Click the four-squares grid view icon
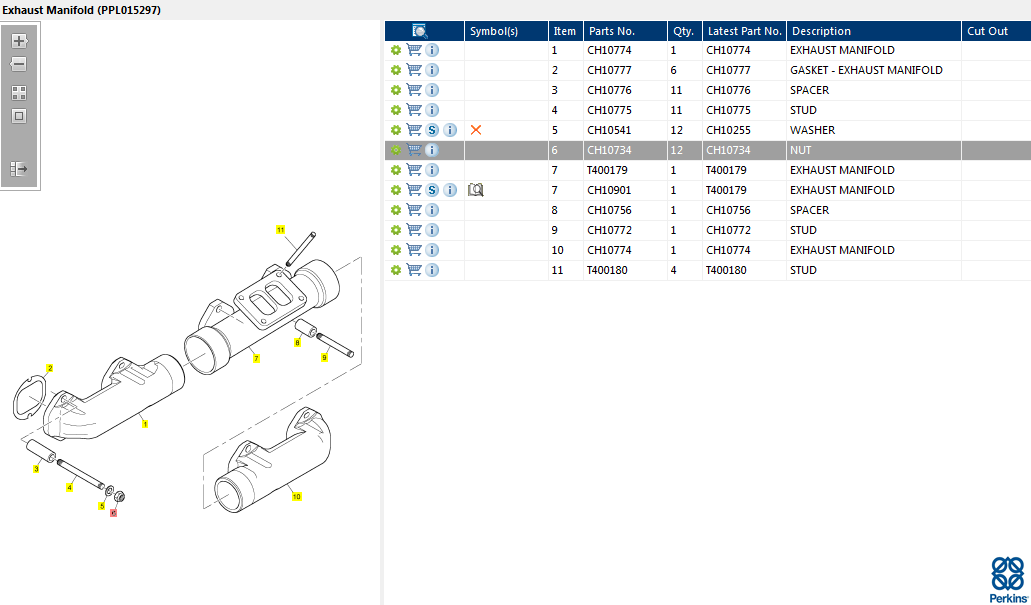 click(19, 92)
